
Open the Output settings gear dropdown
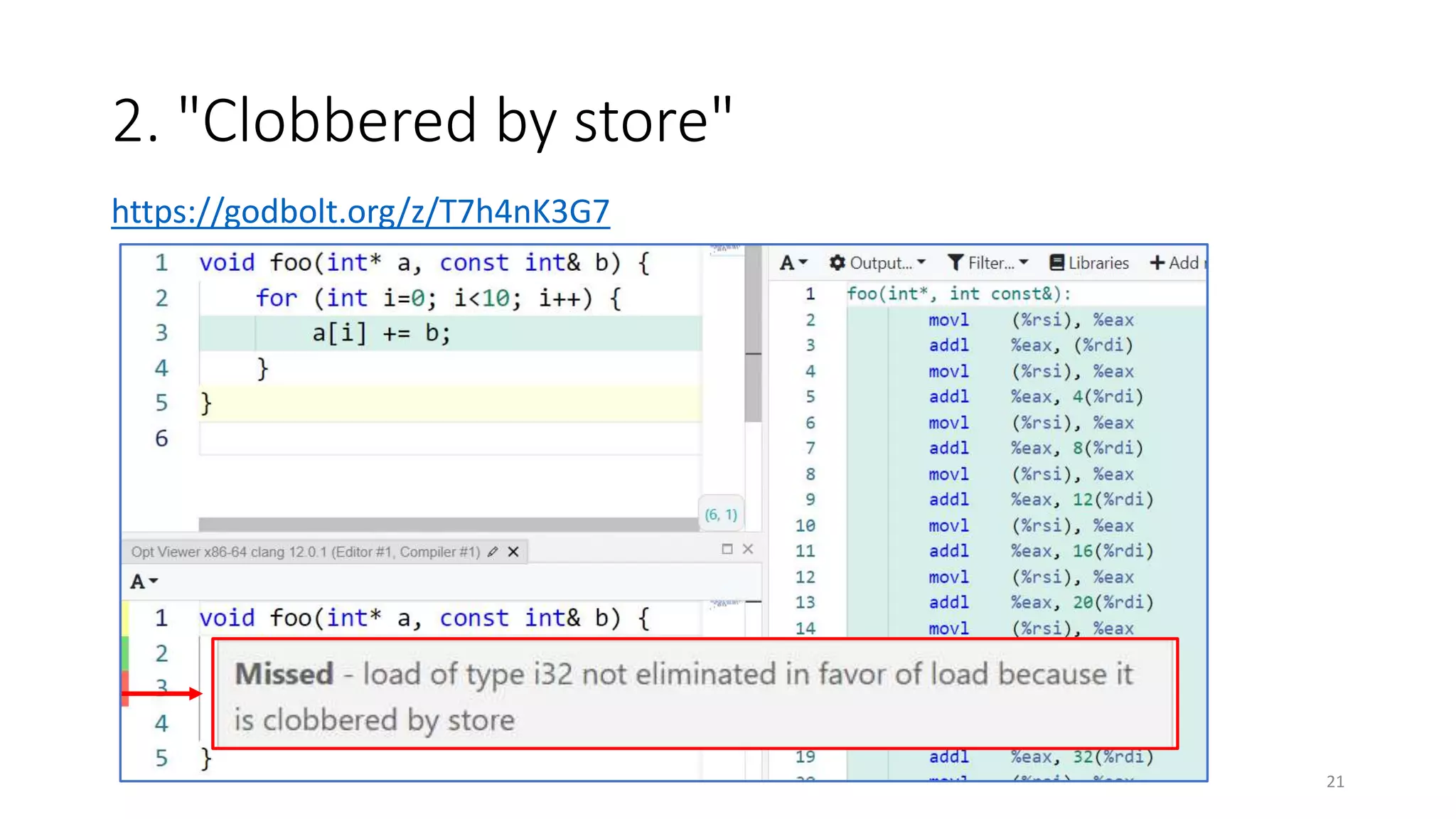[x=877, y=263]
